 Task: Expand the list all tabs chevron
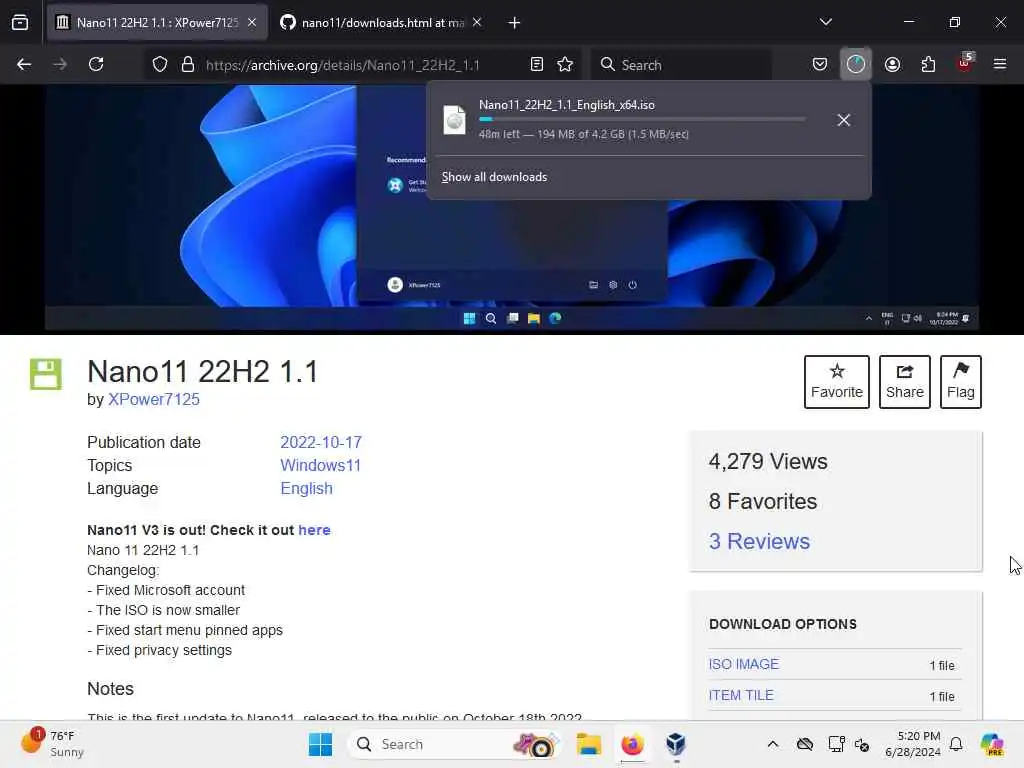826,22
